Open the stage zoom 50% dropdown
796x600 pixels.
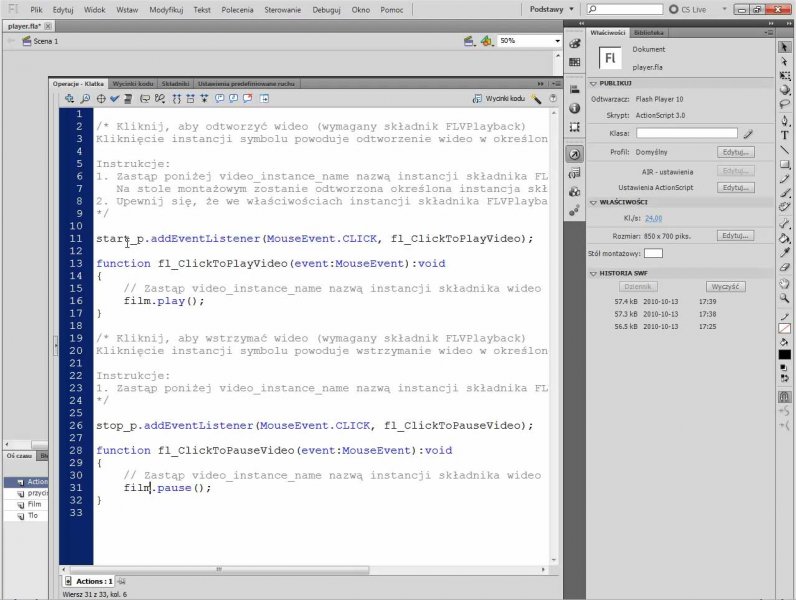(x=556, y=41)
